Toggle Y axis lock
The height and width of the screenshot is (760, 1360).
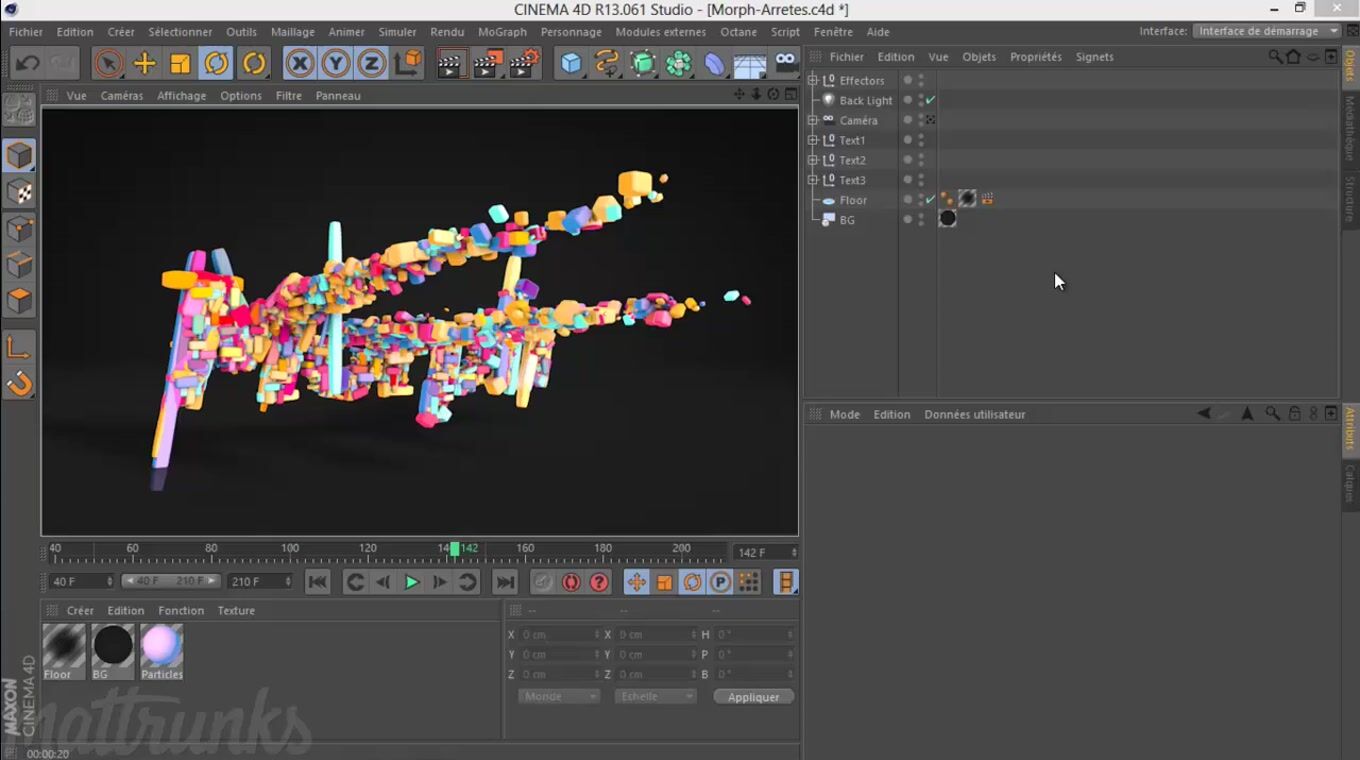(335, 64)
